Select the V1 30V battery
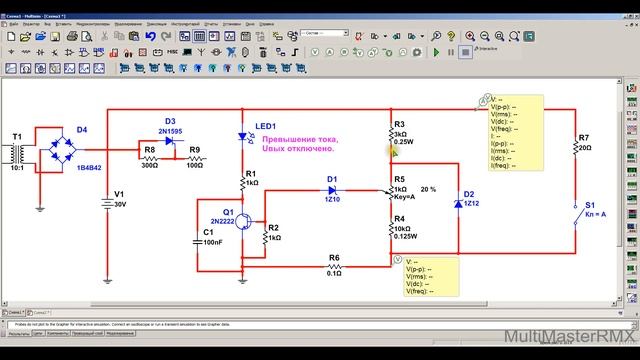The width and height of the screenshot is (640, 360). pyautogui.click(x=107, y=203)
